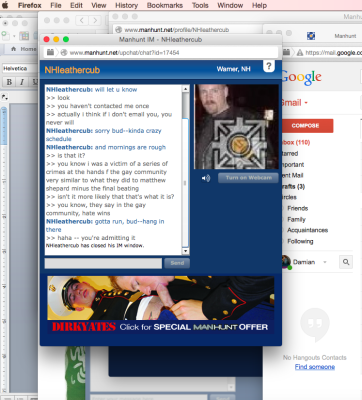Click the Hangouts search magnifier icon

point(346,262)
